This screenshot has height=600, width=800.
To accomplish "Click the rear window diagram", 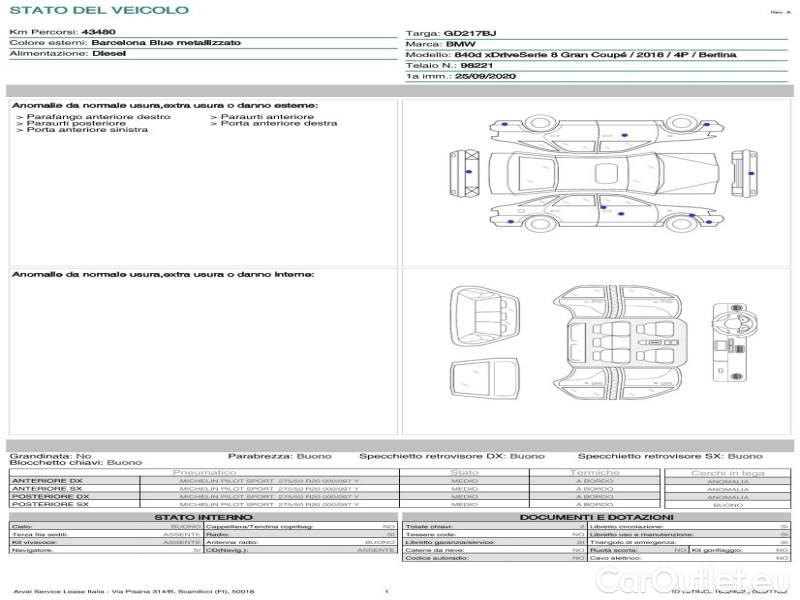I will click(x=485, y=378).
